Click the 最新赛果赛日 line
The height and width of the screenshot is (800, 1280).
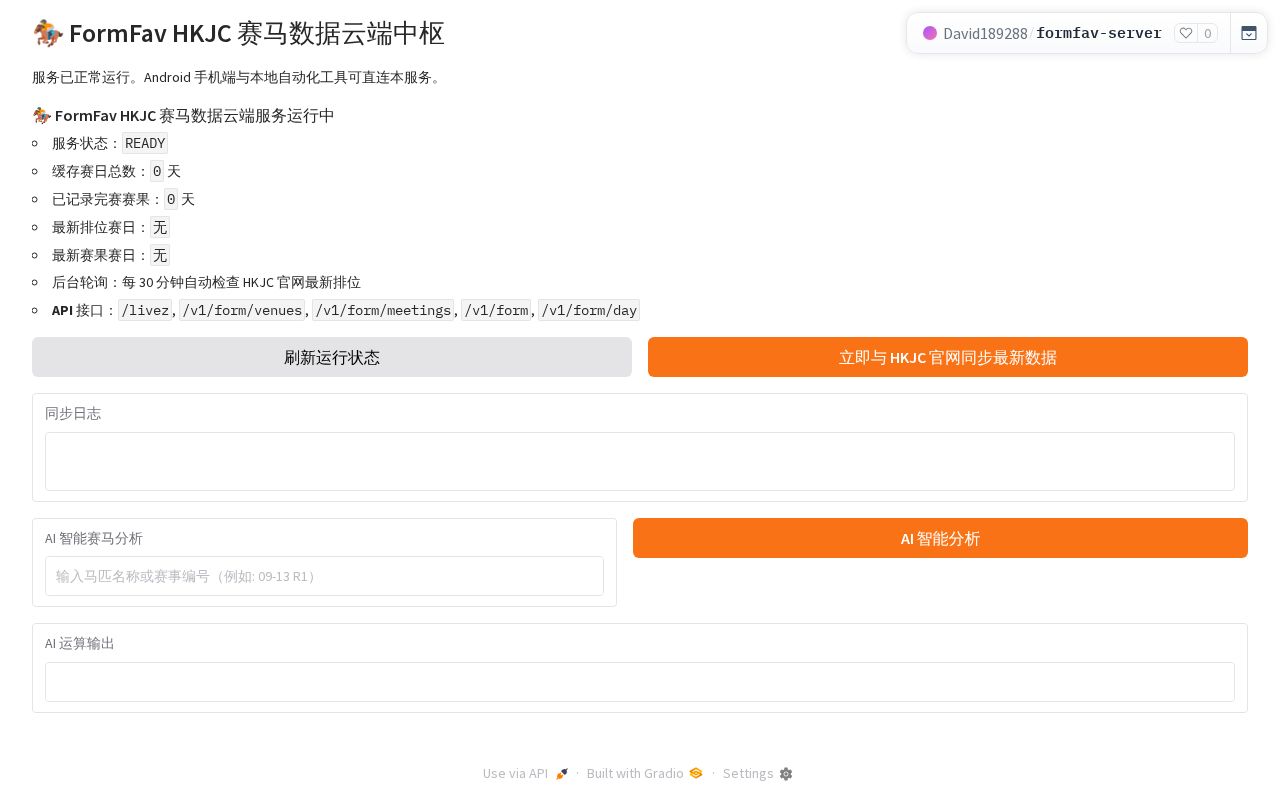[x=111, y=255]
